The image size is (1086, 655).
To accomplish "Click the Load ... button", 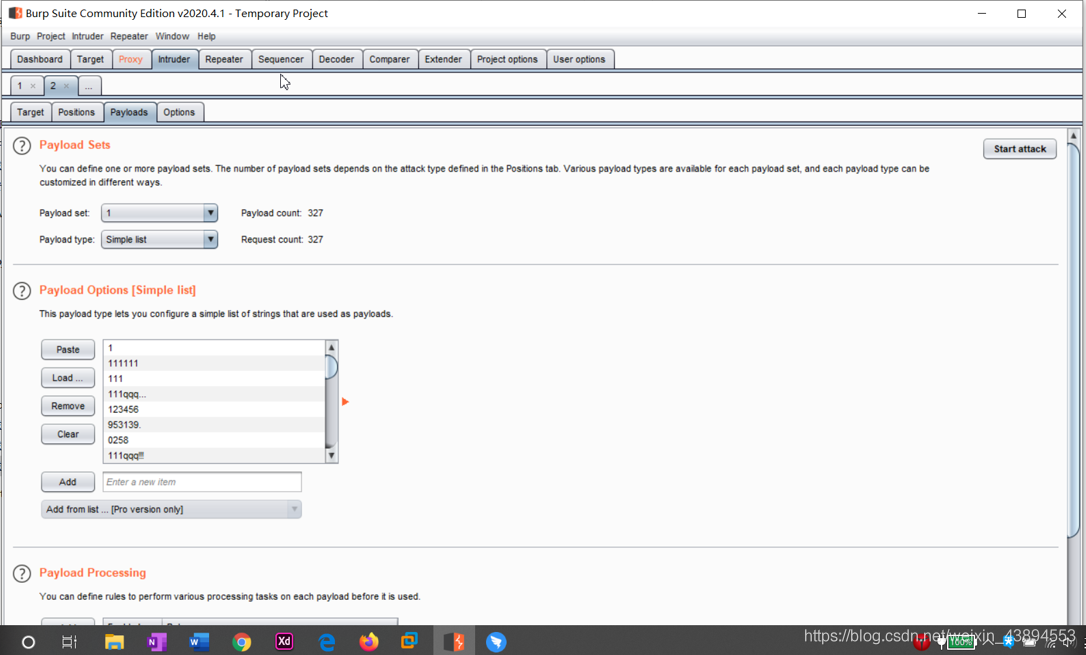I will [68, 378].
